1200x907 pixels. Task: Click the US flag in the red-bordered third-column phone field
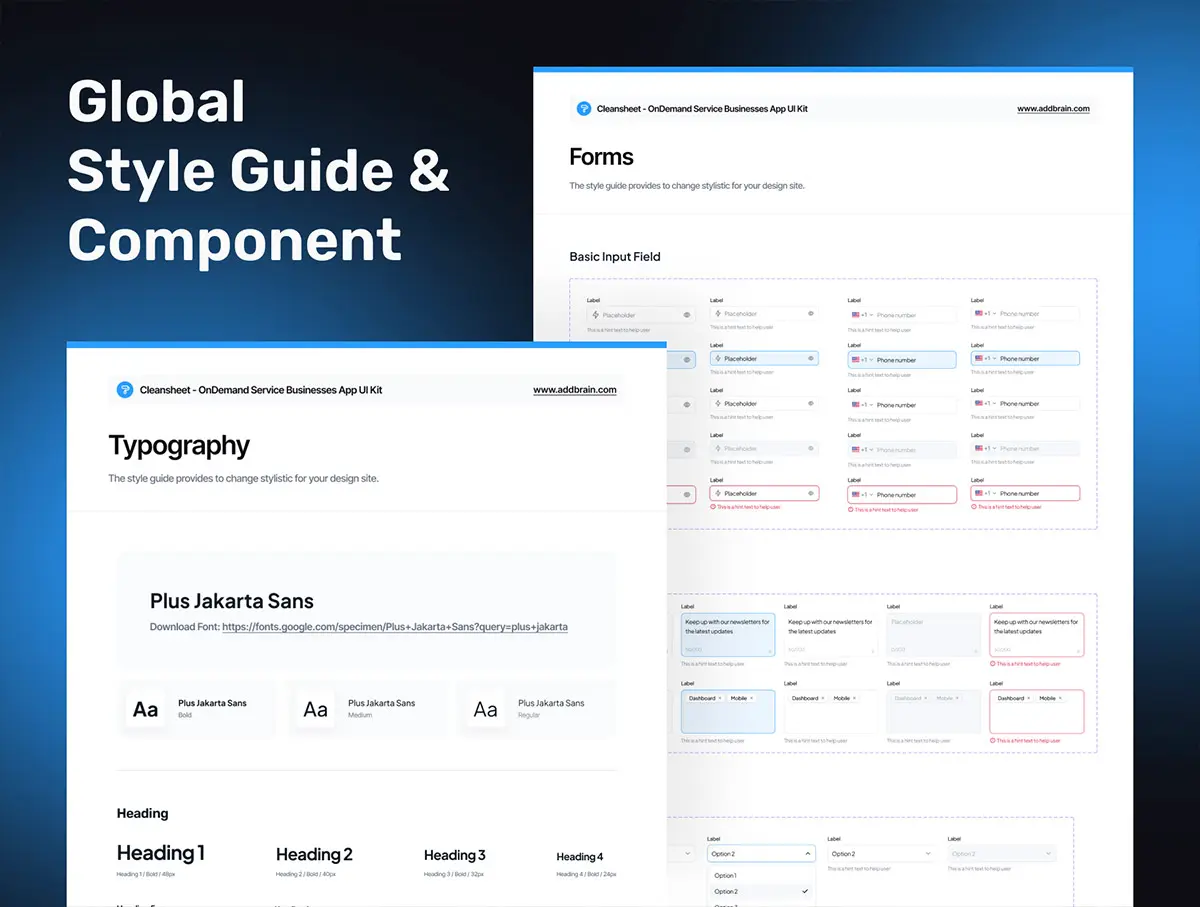coord(856,495)
